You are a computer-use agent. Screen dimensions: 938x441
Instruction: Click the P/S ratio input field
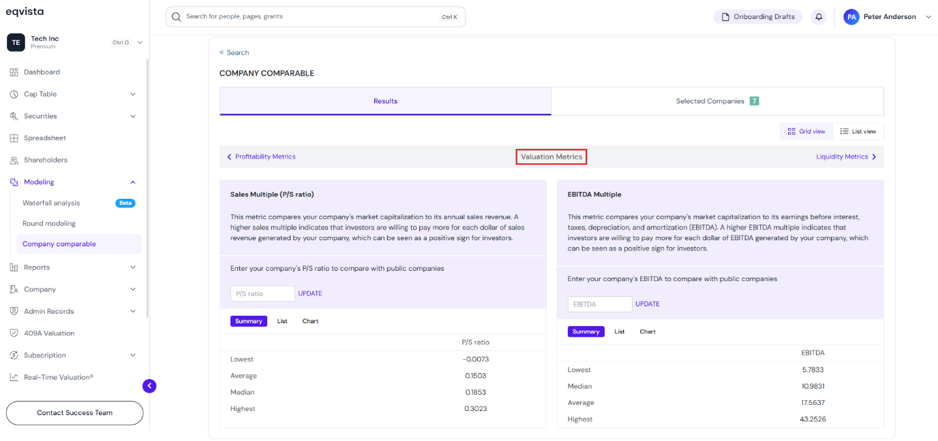click(263, 294)
